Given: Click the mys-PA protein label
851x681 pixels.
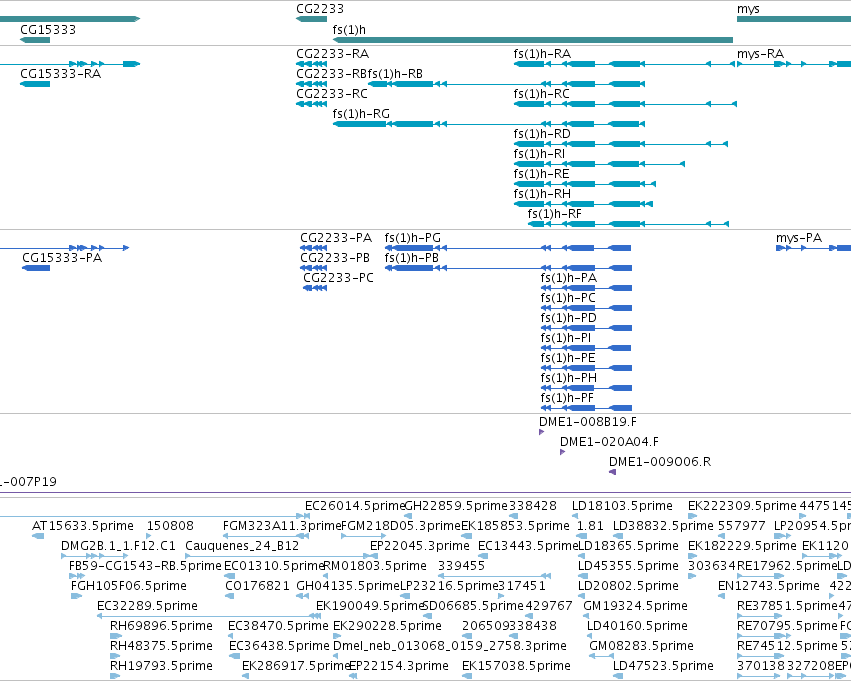Looking at the screenshot, I should click(799, 238).
